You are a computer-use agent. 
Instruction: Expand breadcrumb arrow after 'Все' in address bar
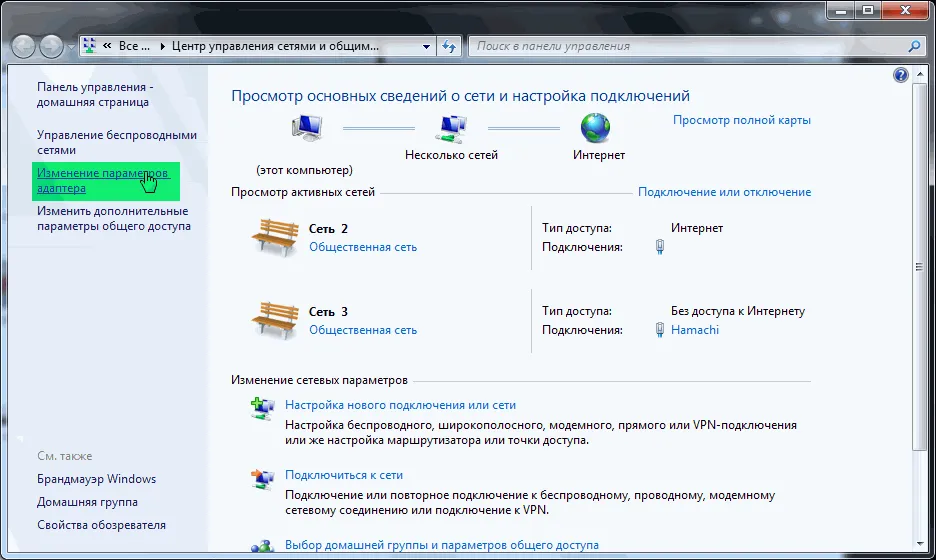click(161, 46)
